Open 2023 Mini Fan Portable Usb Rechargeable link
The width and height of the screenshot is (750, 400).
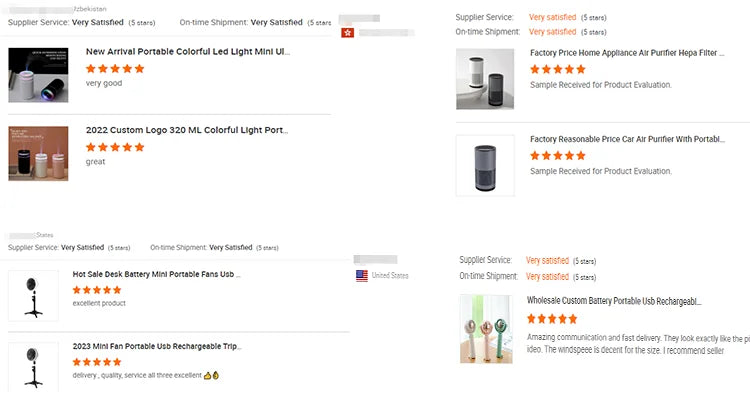(x=156, y=346)
